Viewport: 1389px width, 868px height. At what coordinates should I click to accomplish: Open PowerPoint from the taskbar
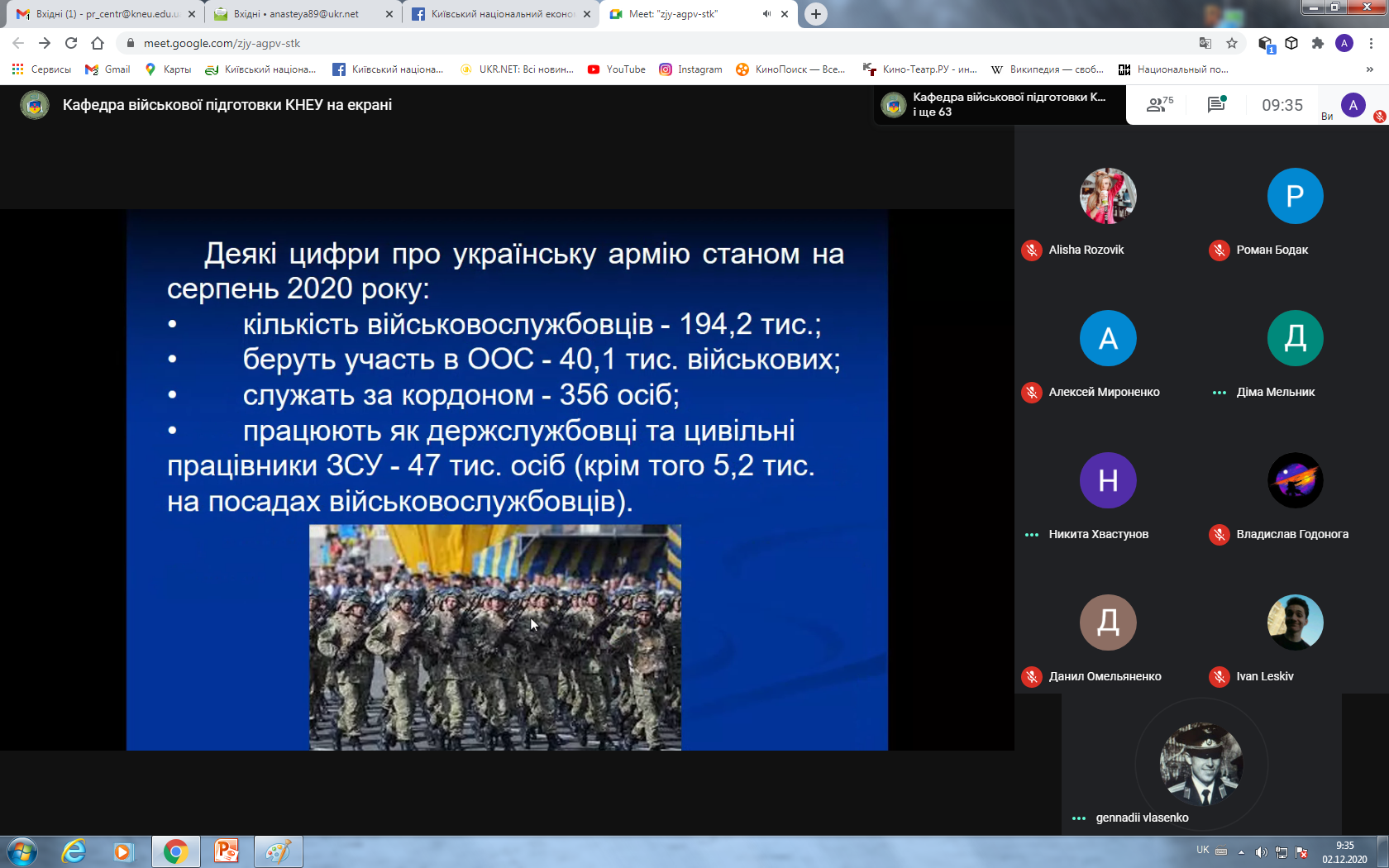click(227, 851)
